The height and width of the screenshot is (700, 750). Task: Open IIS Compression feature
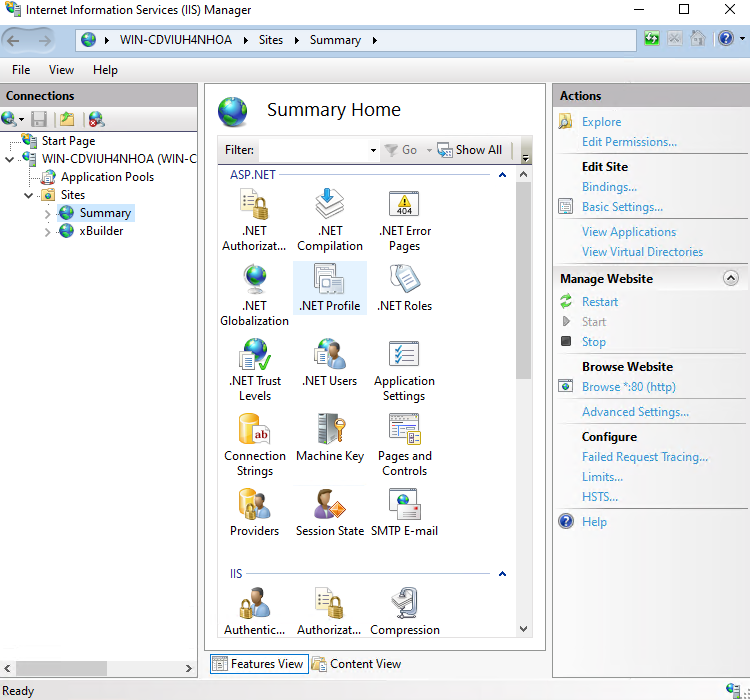pos(405,611)
